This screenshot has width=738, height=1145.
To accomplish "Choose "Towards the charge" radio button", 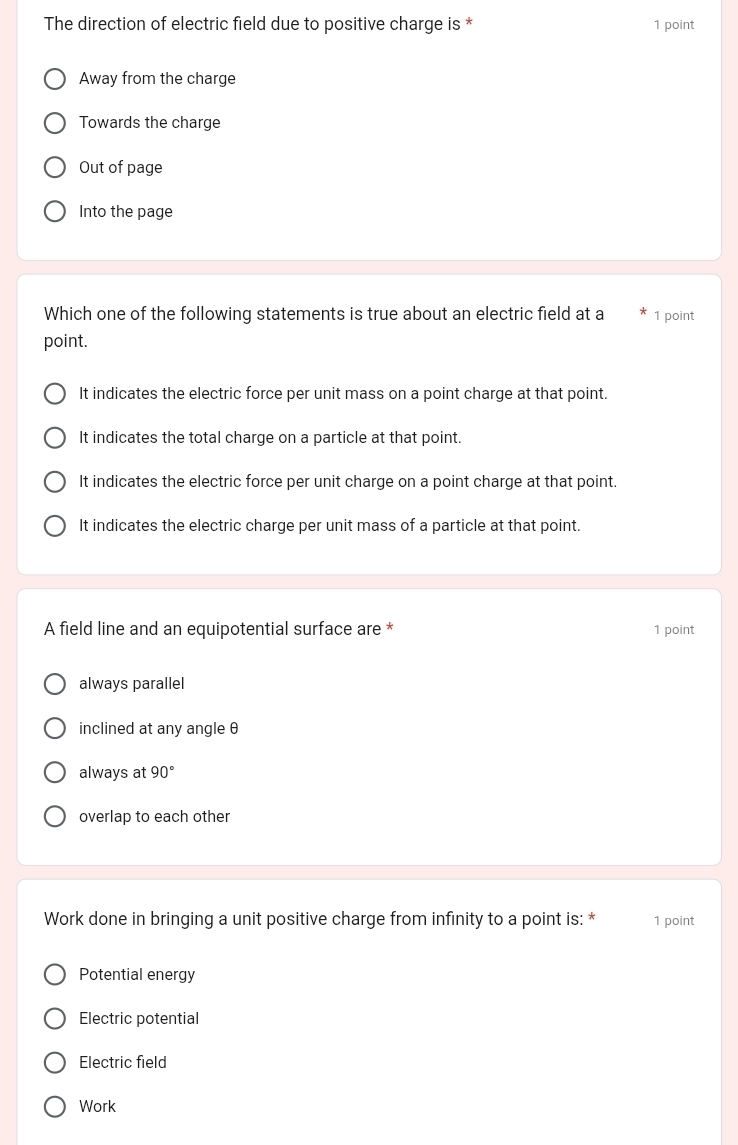I will pyautogui.click(x=55, y=123).
